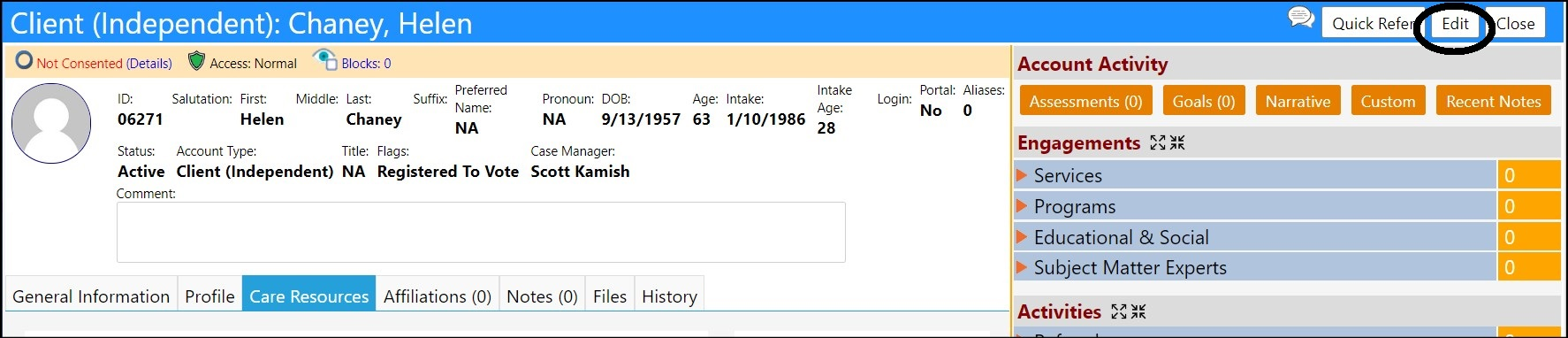This screenshot has width=1568, height=338.
Task: Click the Not Consented circle icon
Action: click(25, 60)
